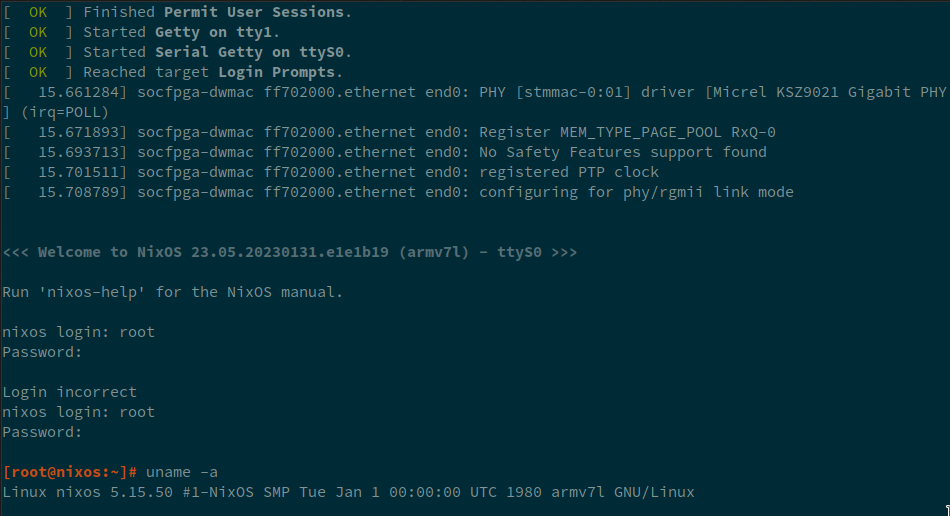Click the NixOS welcome banner line
Viewport: 950px width, 516px height.
290,252
